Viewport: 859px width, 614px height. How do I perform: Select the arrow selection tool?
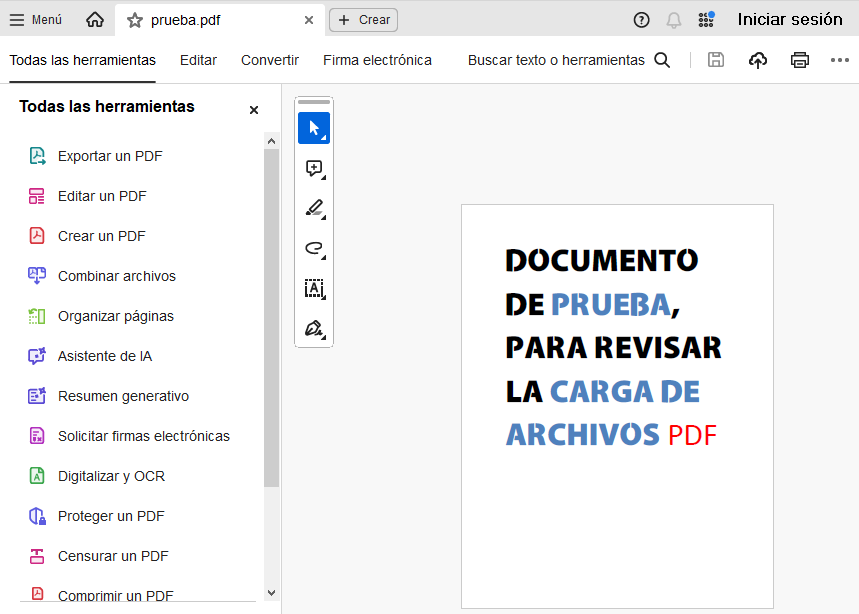pyautogui.click(x=314, y=128)
